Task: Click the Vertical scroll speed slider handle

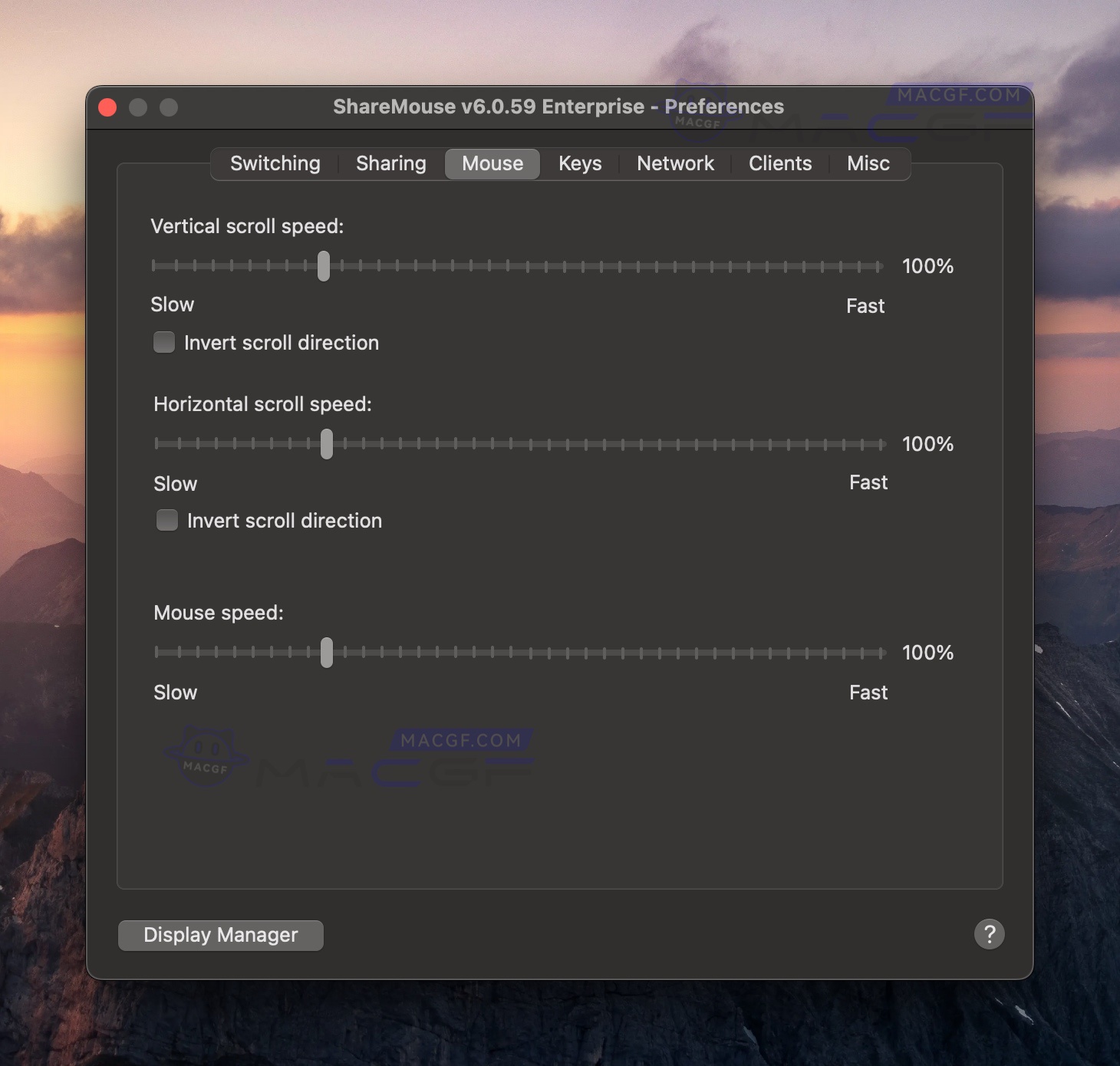Action: [323, 266]
